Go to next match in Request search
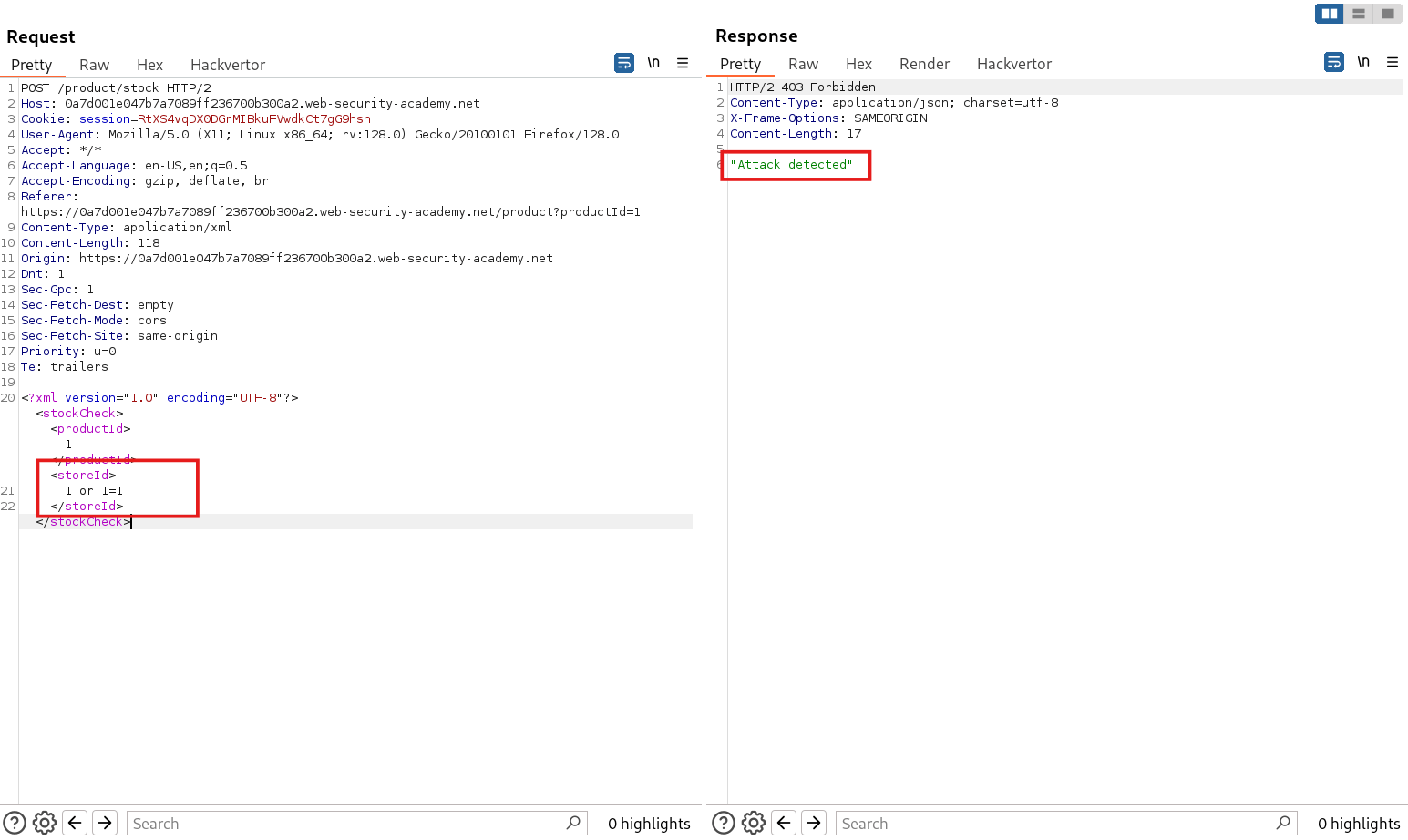 click(105, 823)
